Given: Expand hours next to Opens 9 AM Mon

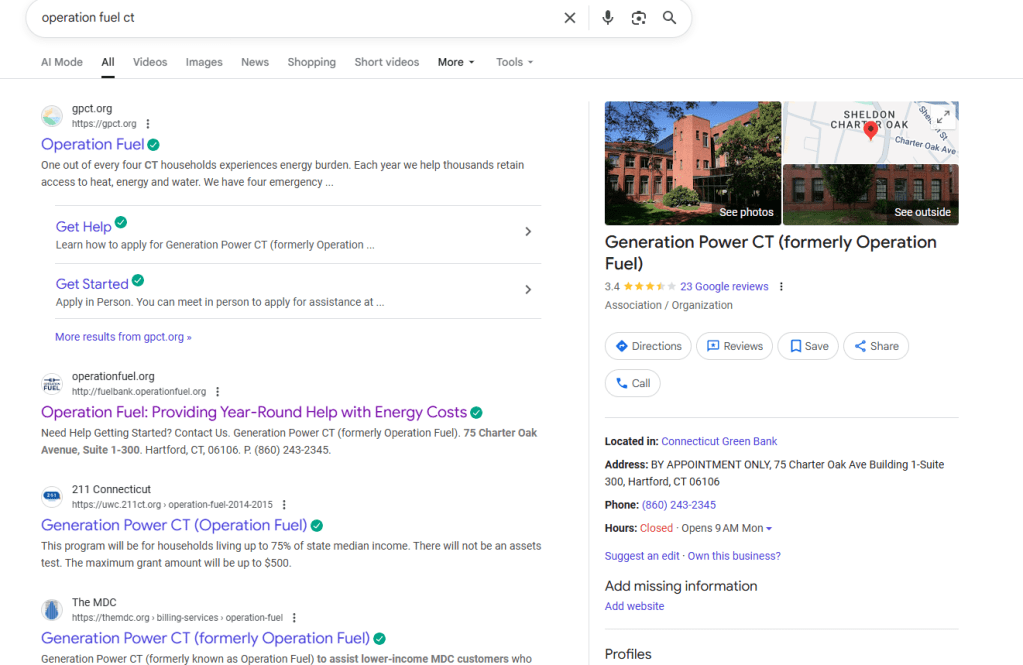Looking at the screenshot, I should (769, 529).
